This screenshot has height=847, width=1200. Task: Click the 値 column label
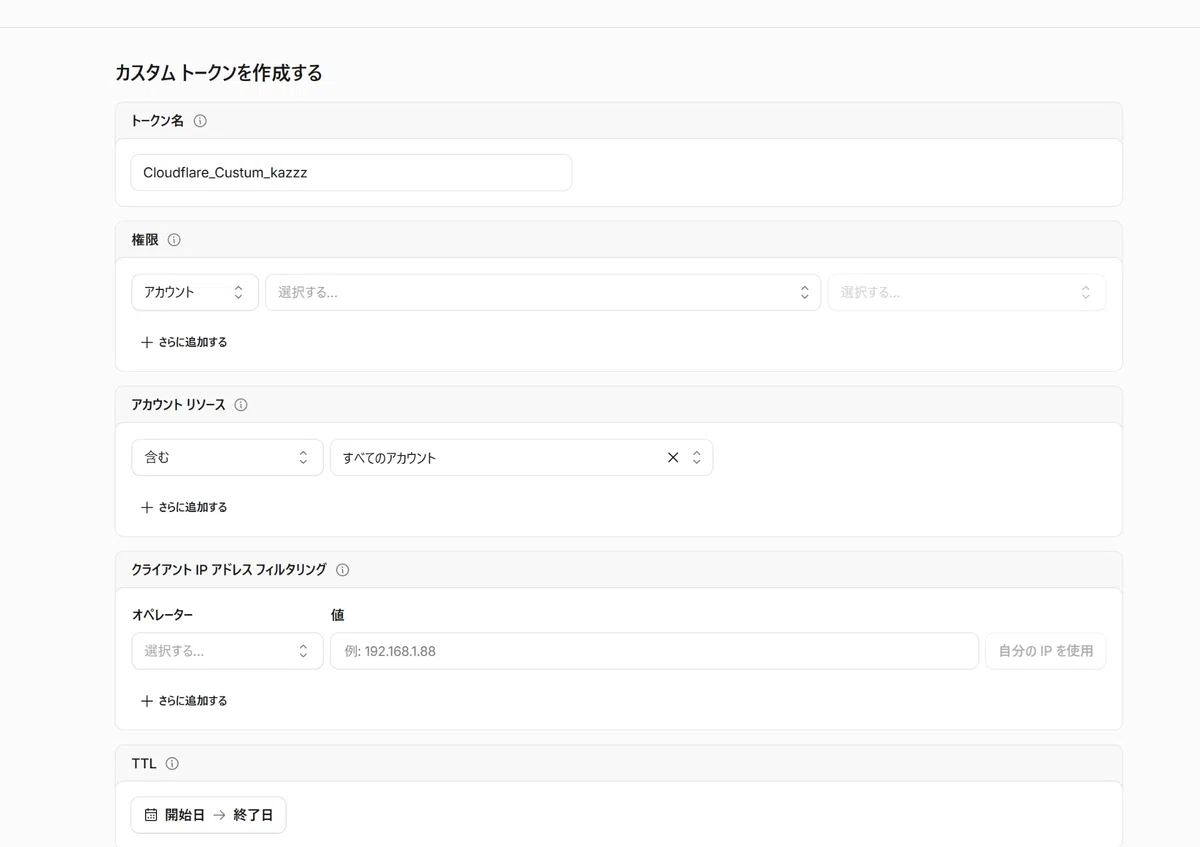[338, 615]
